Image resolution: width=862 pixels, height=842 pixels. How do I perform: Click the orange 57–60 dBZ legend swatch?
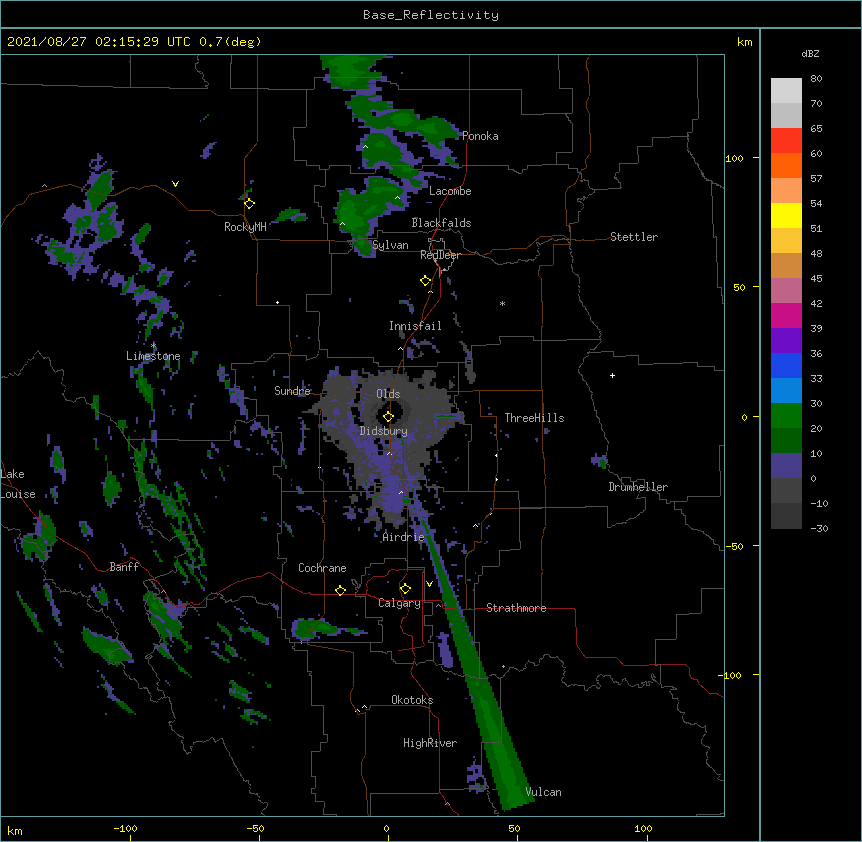coord(786,166)
